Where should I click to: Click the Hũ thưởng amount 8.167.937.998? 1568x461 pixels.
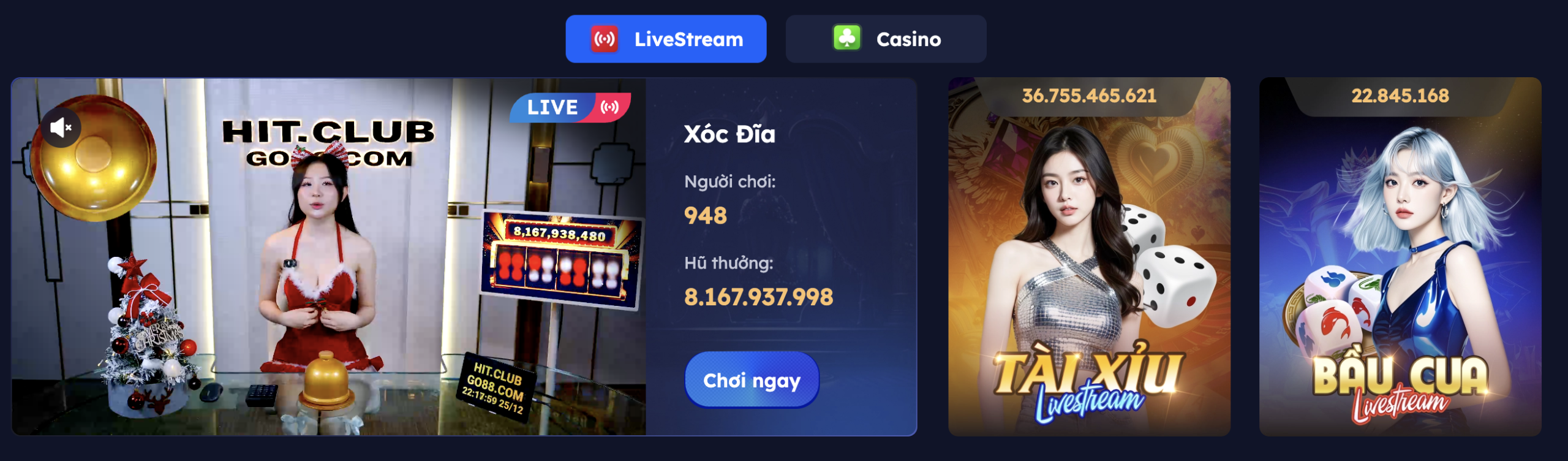pyautogui.click(x=758, y=297)
